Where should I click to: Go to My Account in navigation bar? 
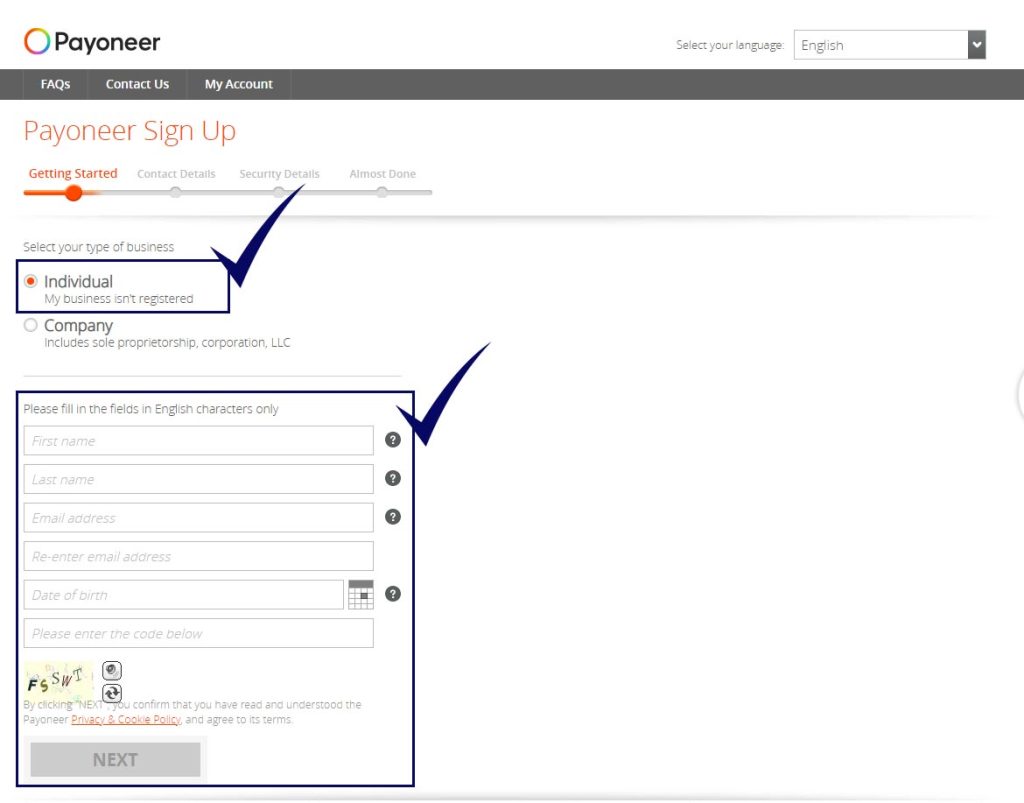point(238,84)
